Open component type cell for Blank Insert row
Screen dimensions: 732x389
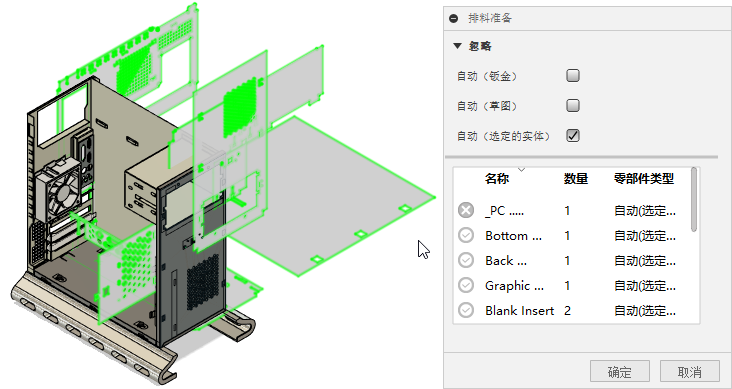(x=645, y=311)
